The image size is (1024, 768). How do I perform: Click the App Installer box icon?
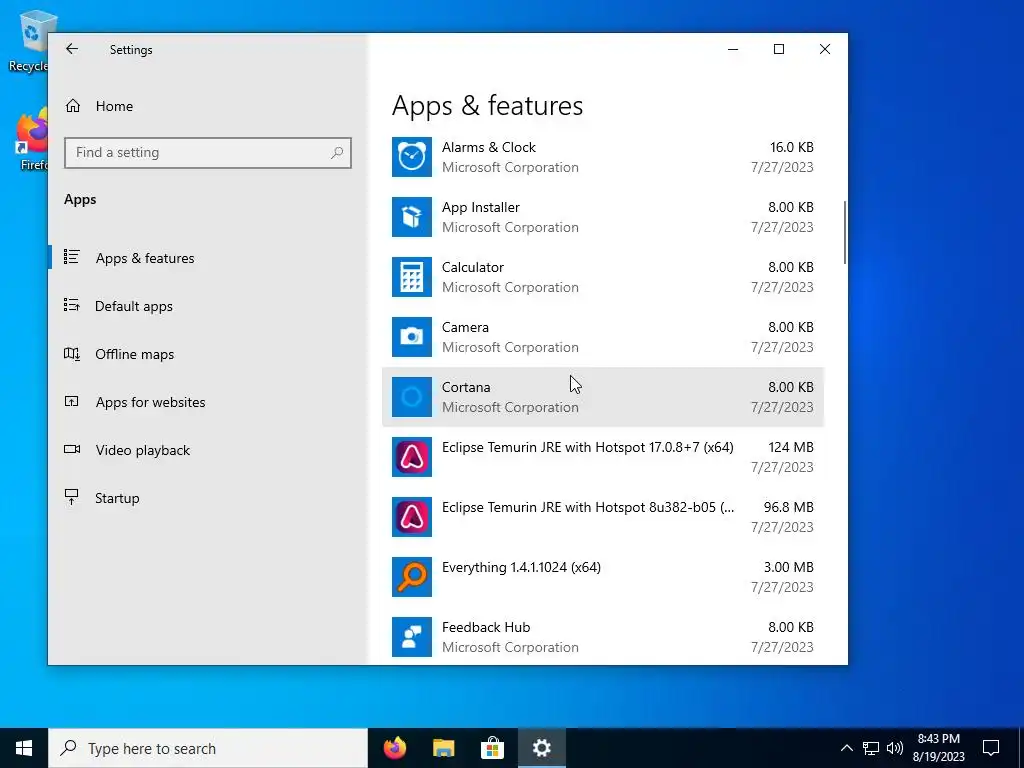pos(411,217)
